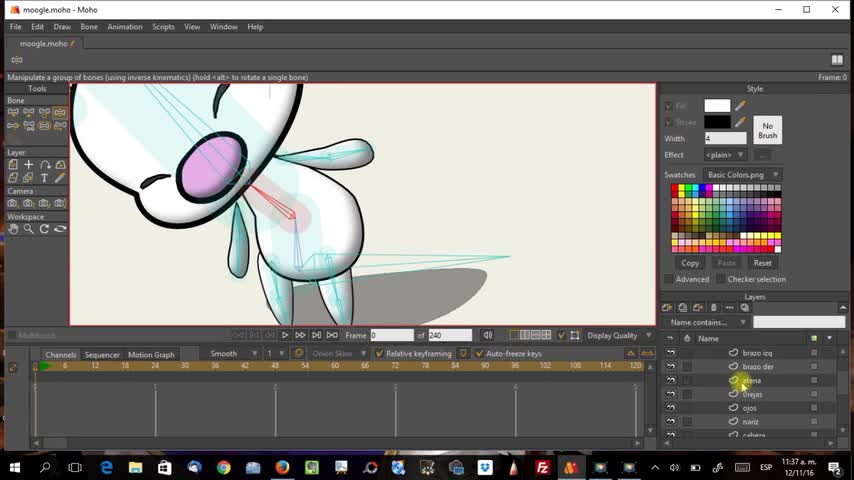Hide the nariz layer
Screen dimensions: 854x480
point(671,421)
